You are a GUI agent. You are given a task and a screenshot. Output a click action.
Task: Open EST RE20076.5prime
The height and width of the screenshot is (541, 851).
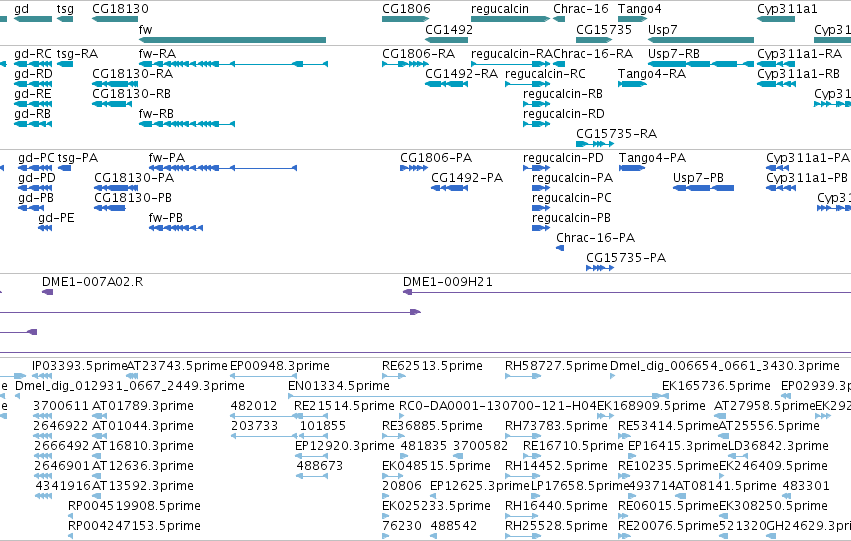tap(668, 526)
